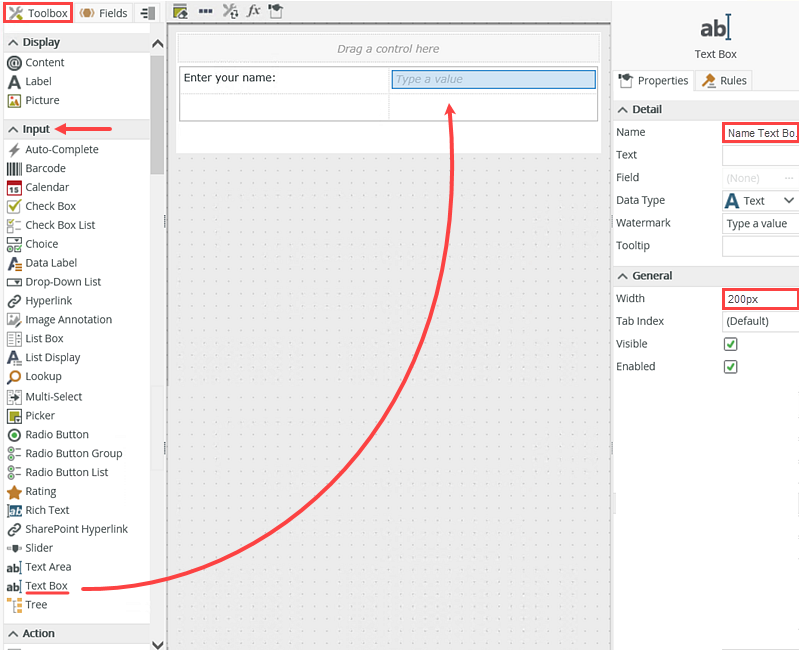
Task: Select the Content control icon
Action: click(x=14, y=63)
